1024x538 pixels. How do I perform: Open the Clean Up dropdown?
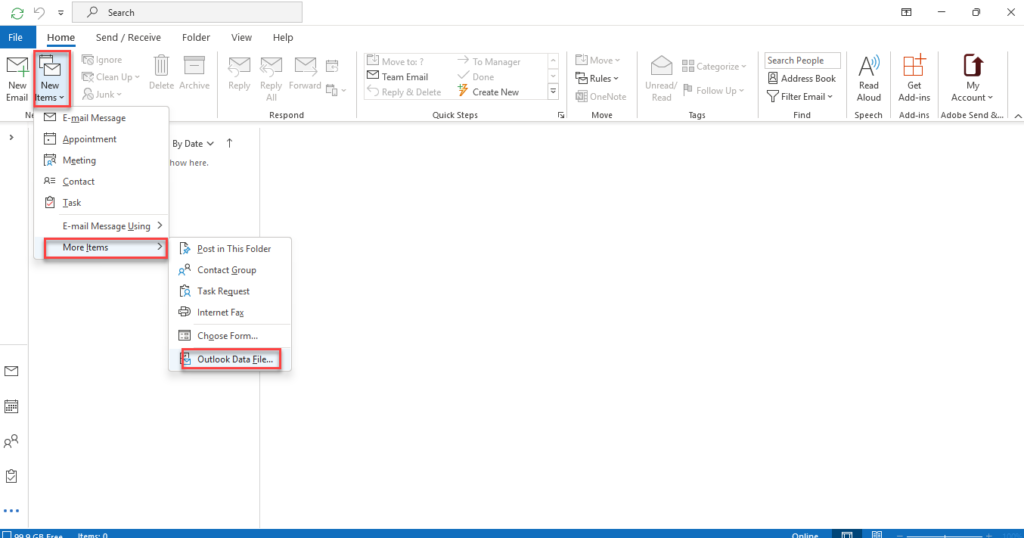(110, 77)
